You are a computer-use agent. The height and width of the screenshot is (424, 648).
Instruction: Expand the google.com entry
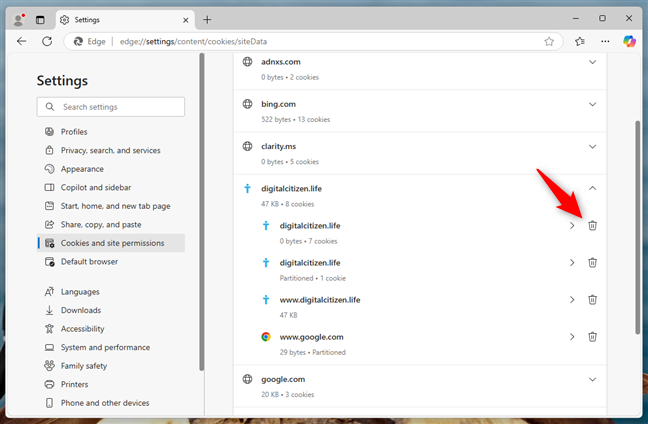coord(592,379)
